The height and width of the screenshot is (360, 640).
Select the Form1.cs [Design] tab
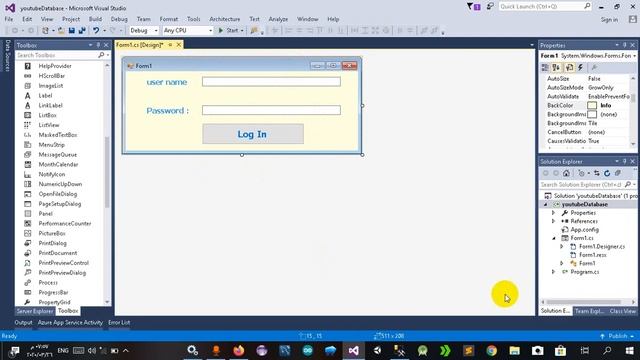click(140, 45)
